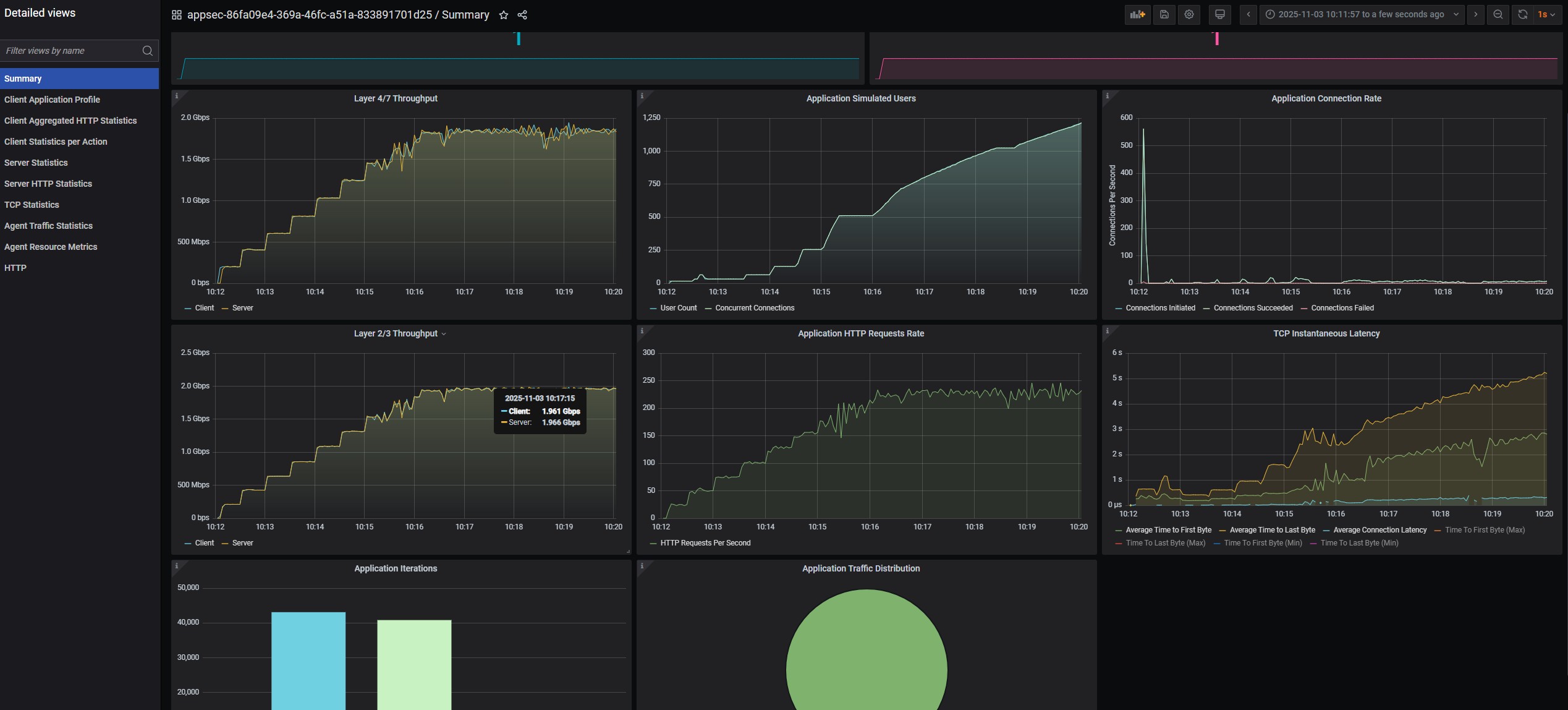Viewport: 1568px width, 710px height.
Task: Refresh the dashboard now
Action: tap(1523, 15)
